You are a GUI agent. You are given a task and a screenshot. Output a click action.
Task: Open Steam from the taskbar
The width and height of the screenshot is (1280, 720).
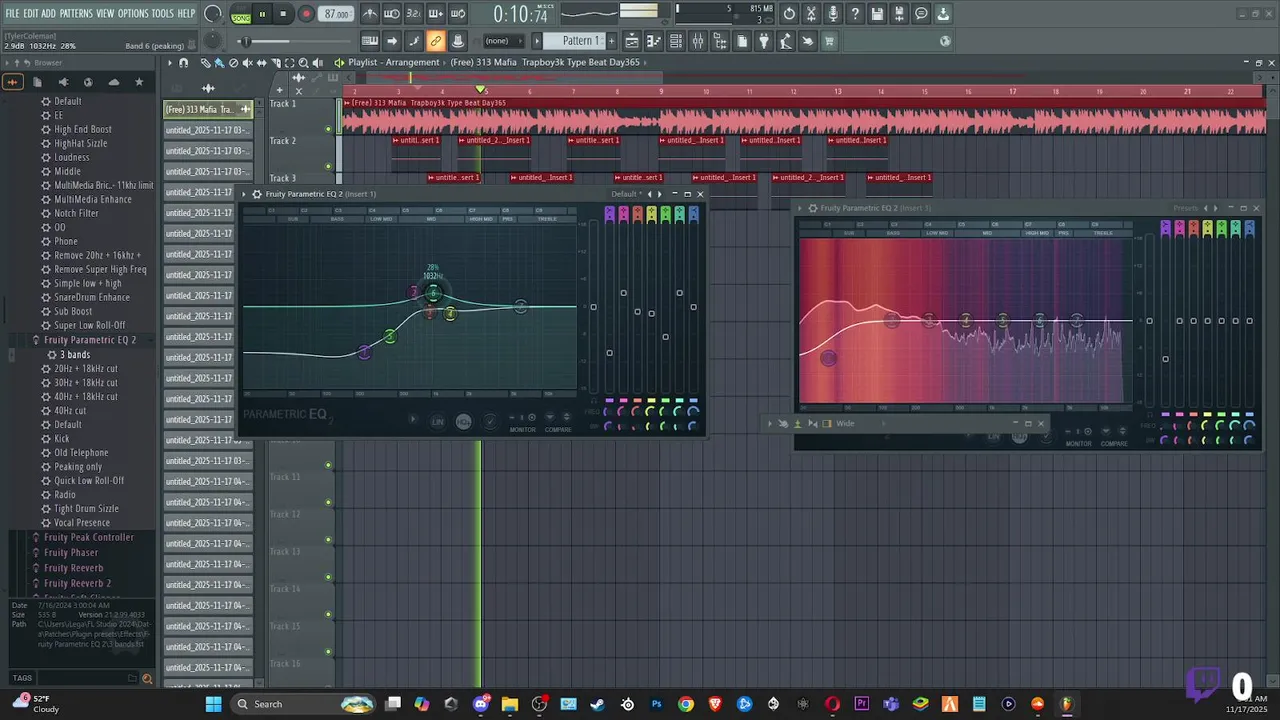597,704
